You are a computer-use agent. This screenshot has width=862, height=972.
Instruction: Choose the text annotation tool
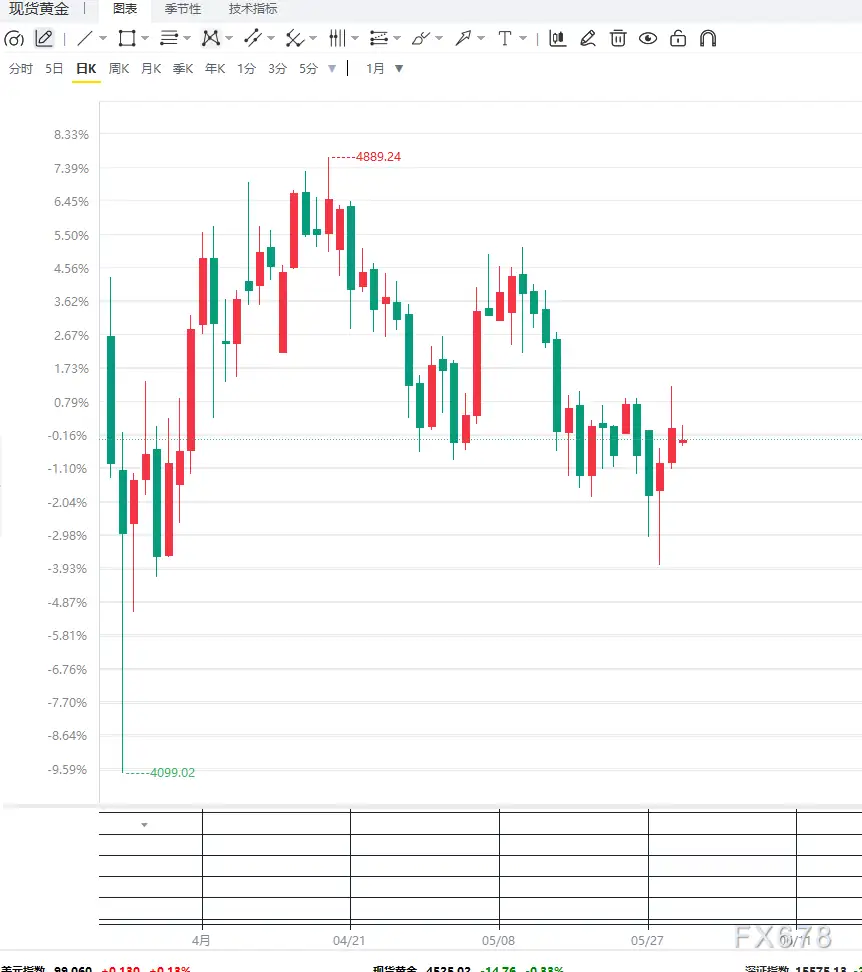[505, 38]
